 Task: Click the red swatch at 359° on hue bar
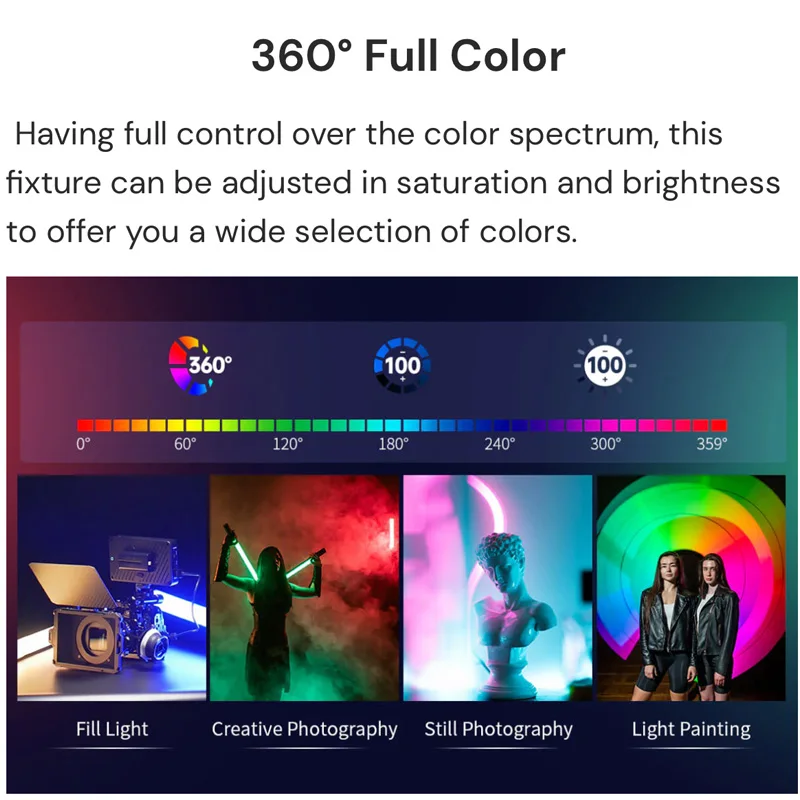point(719,425)
